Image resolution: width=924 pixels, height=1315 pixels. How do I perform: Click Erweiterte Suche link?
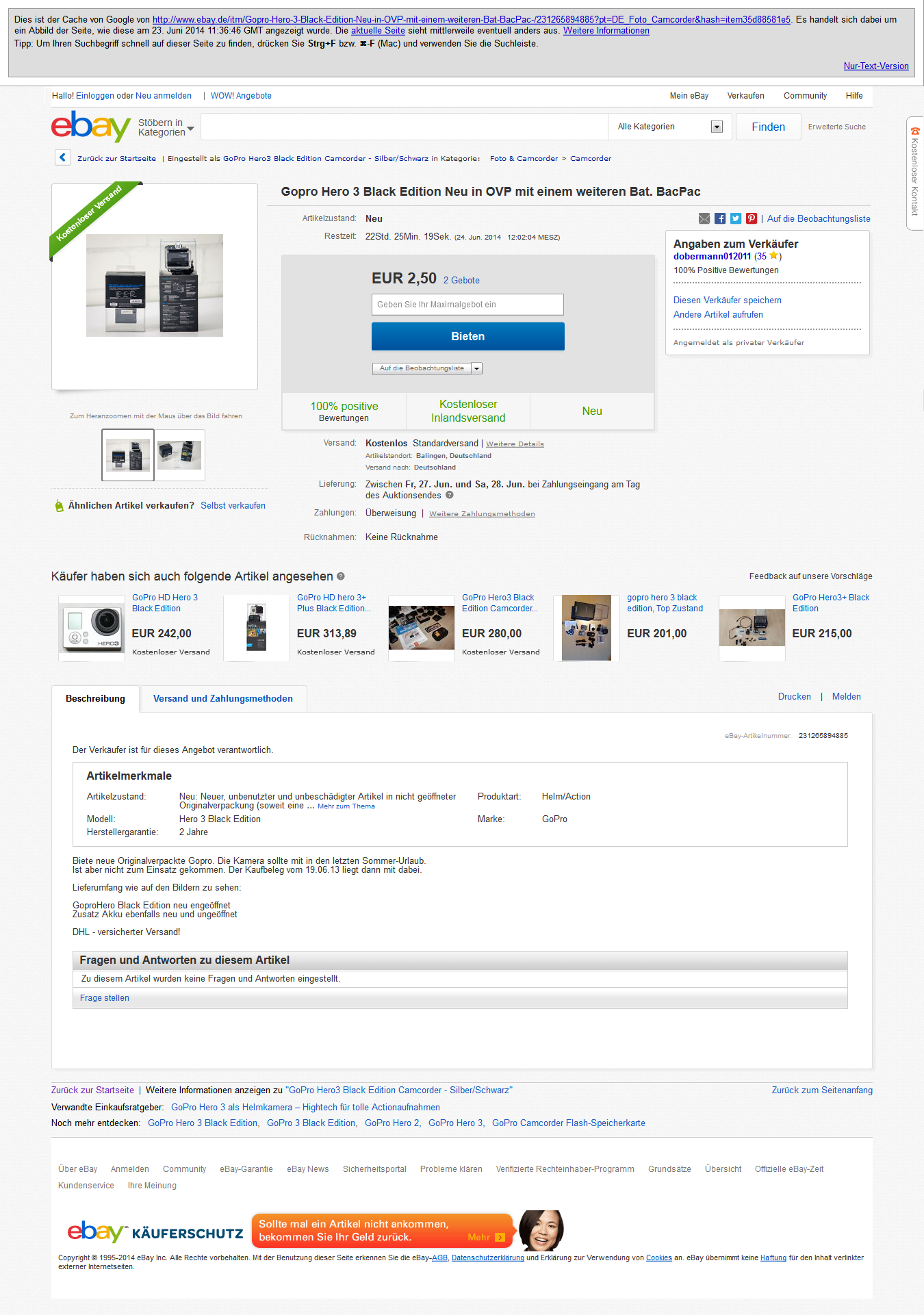pos(836,127)
